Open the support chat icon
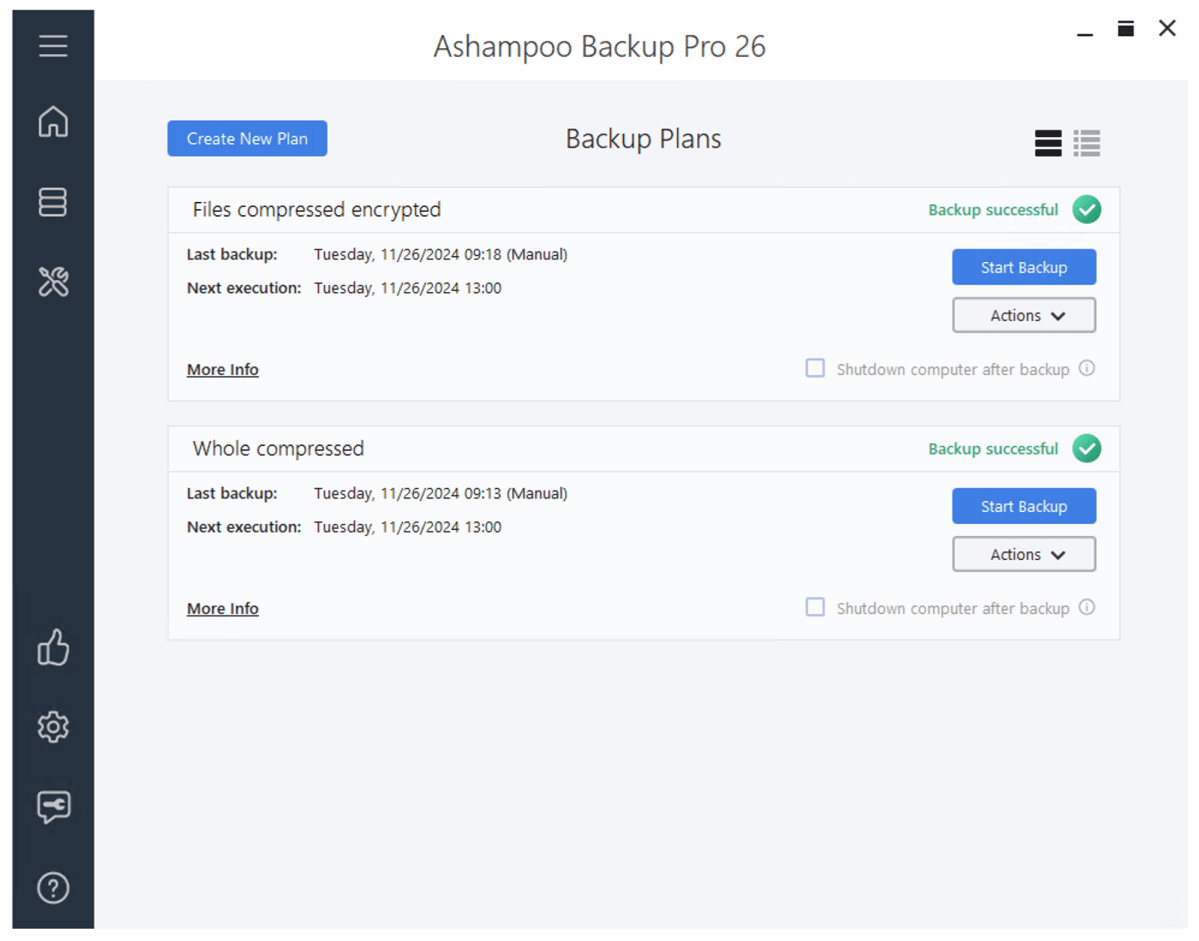The height and width of the screenshot is (941, 1199). pos(53,807)
